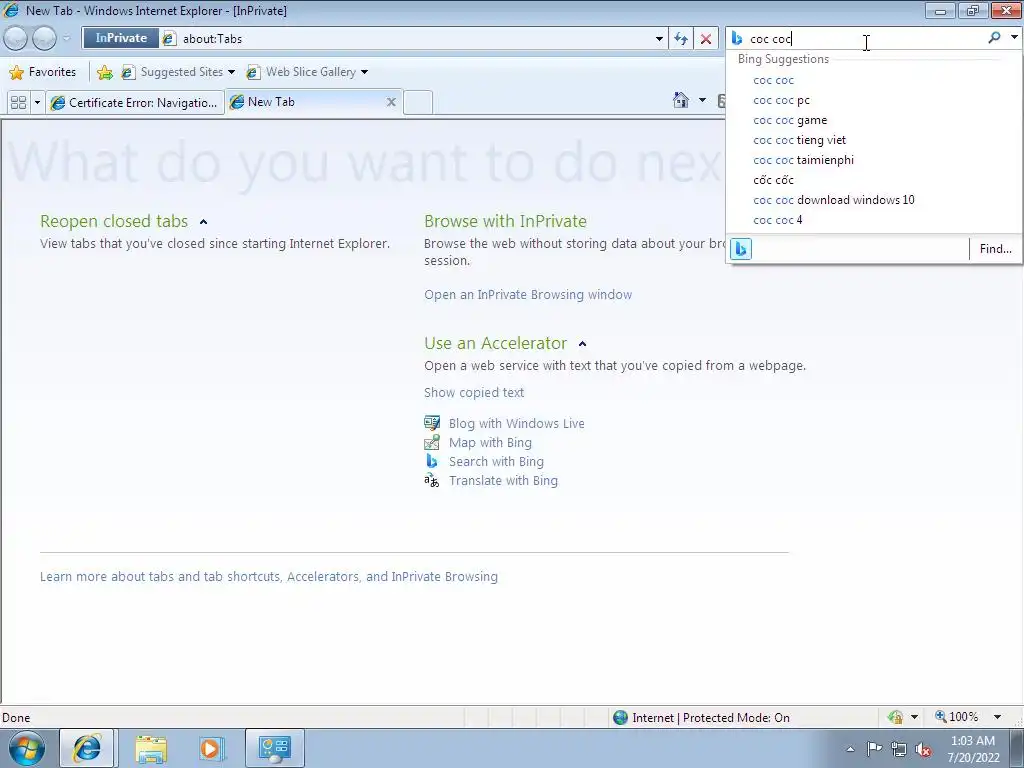1024x768 pixels.
Task: Click the muted volume tray icon
Action: pyautogui.click(x=923, y=750)
